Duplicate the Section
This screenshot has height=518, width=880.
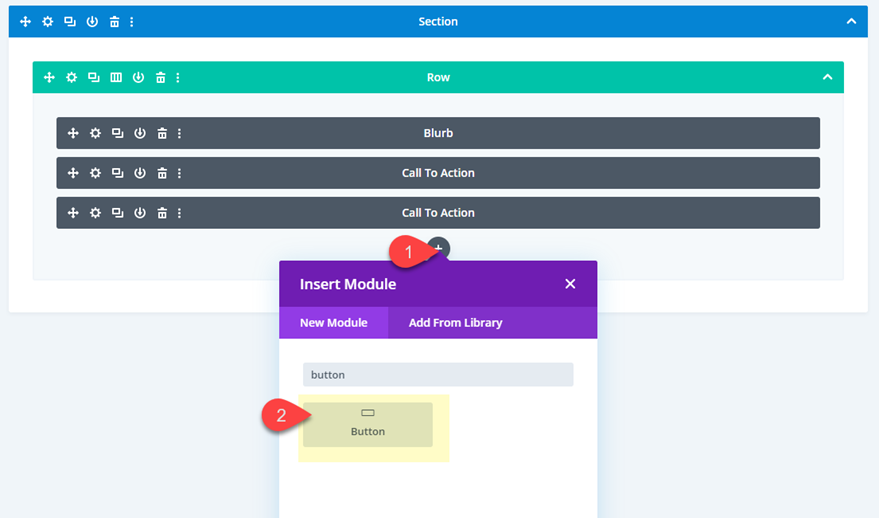click(x=70, y=21)
